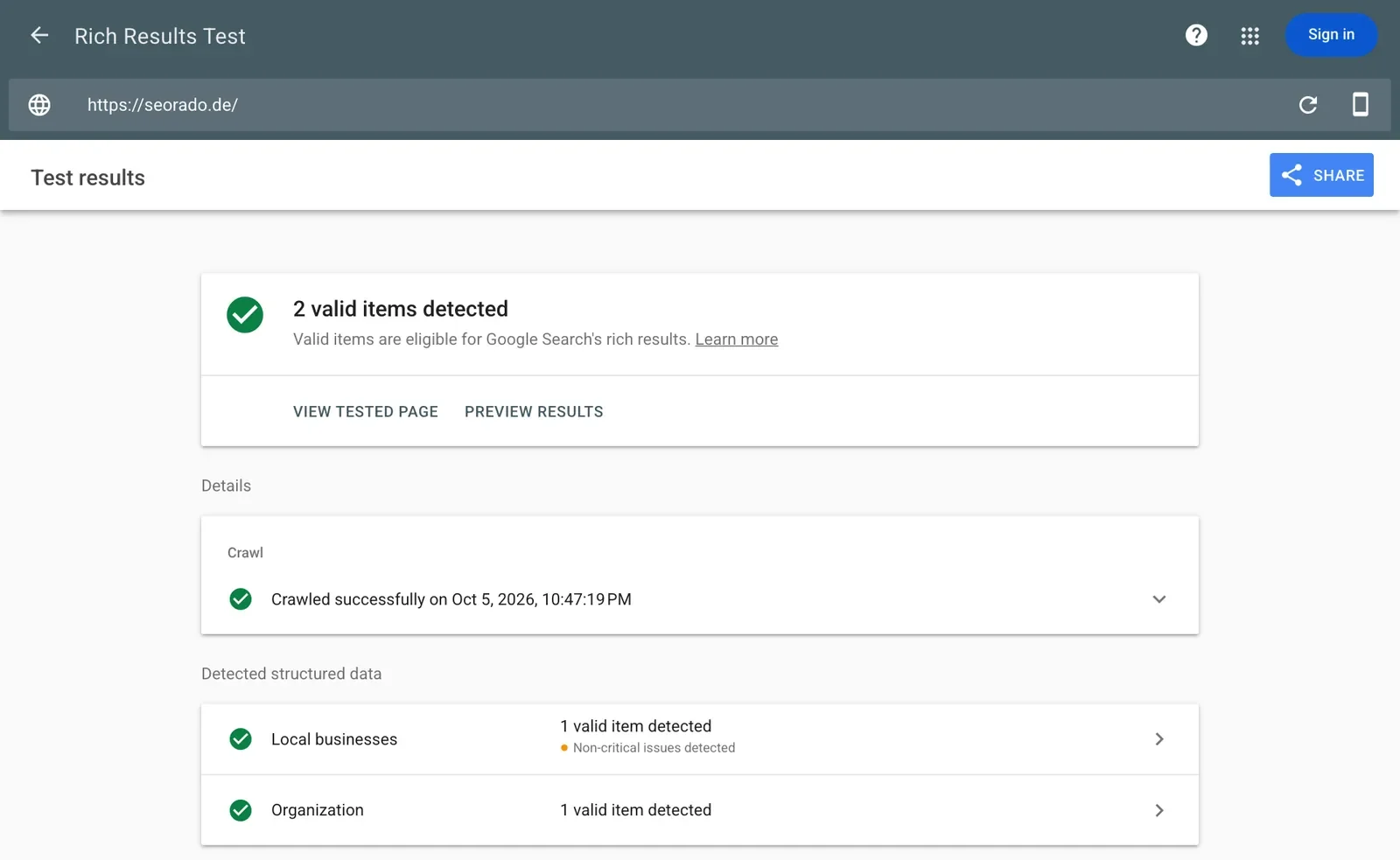
Task: Open the Google apps grid
Action: click(x=1249, y=36)
